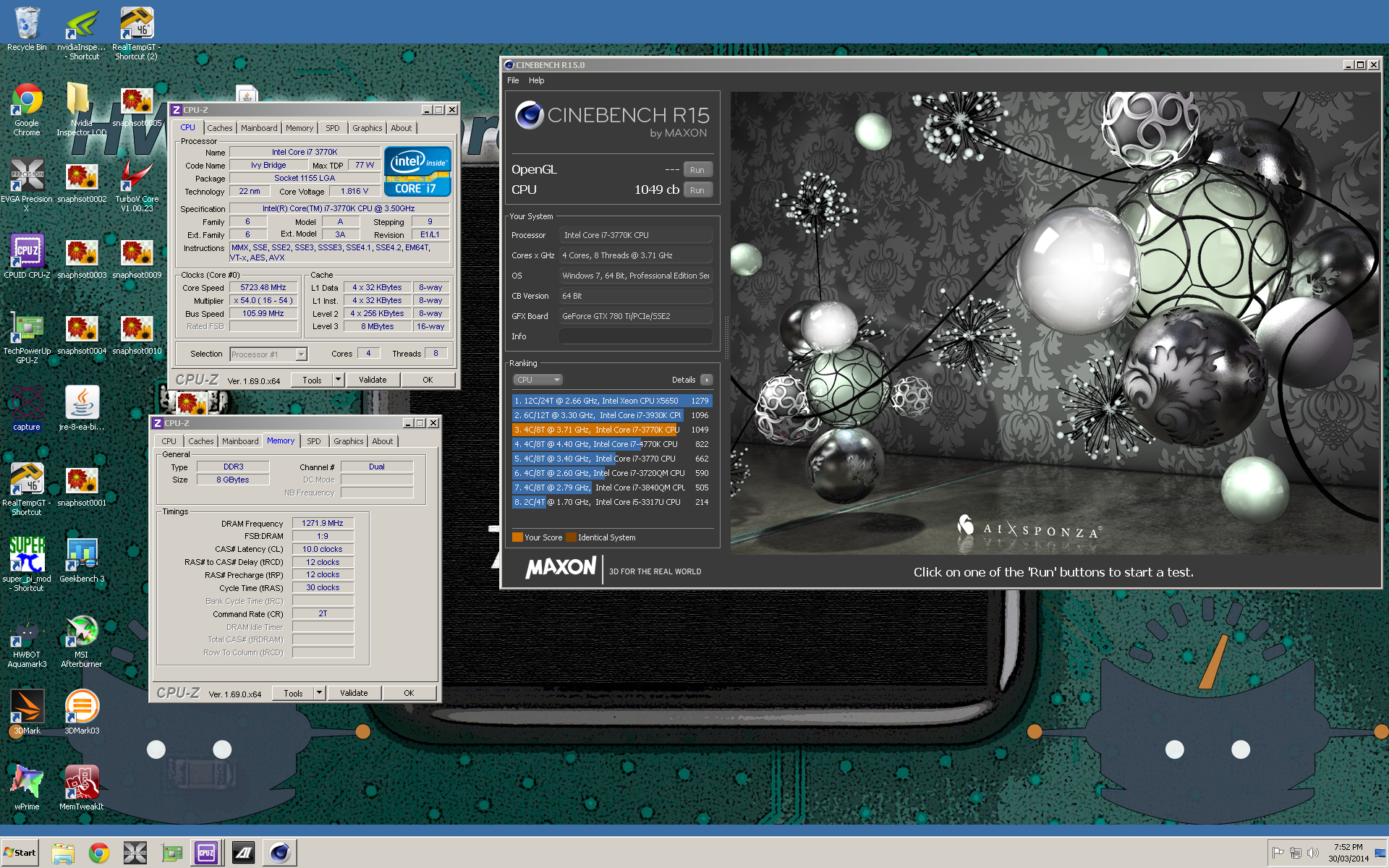
Task: Click Validate in lower CPU-Z window
Action: tap(354, 693)
